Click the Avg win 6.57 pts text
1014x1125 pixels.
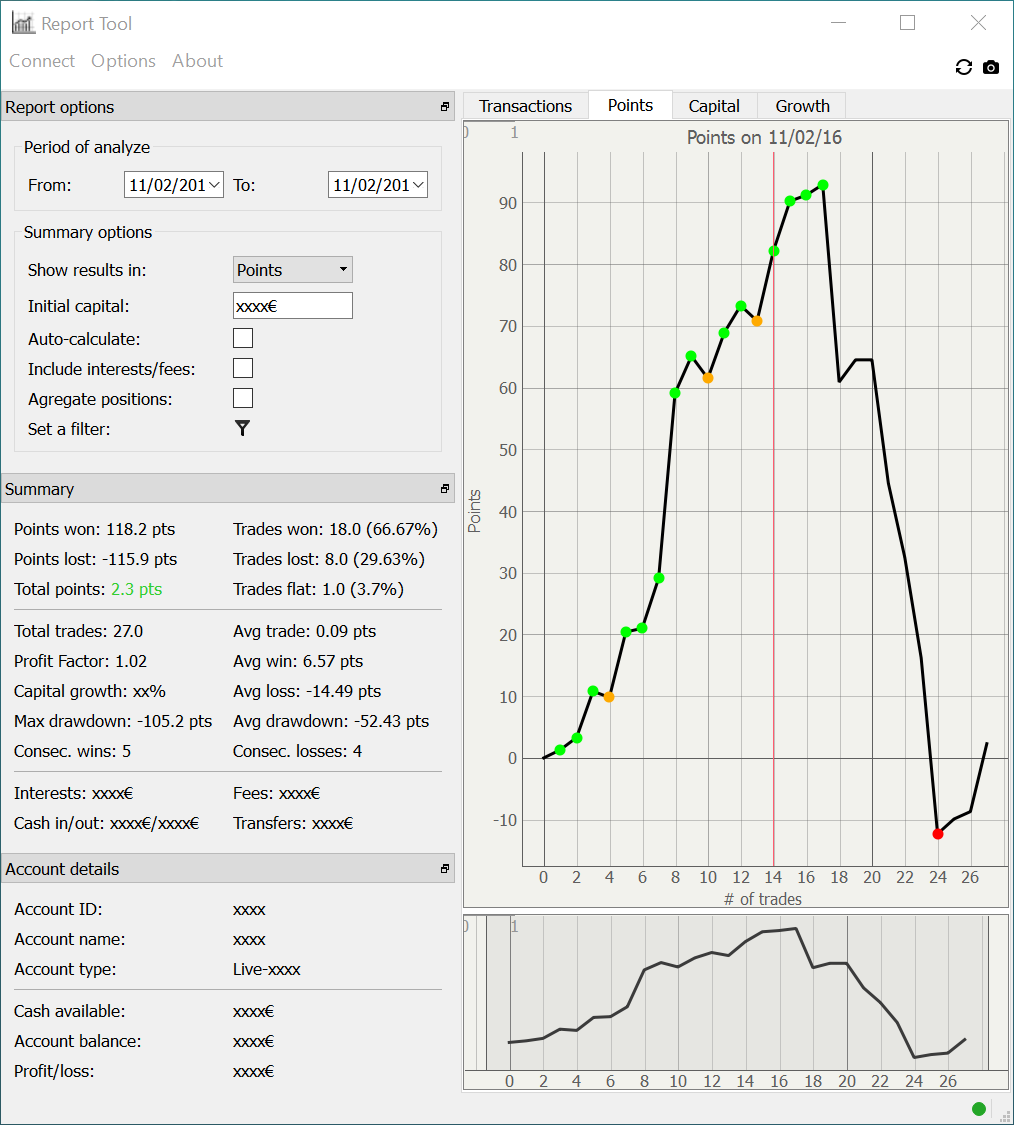point(298,661)
